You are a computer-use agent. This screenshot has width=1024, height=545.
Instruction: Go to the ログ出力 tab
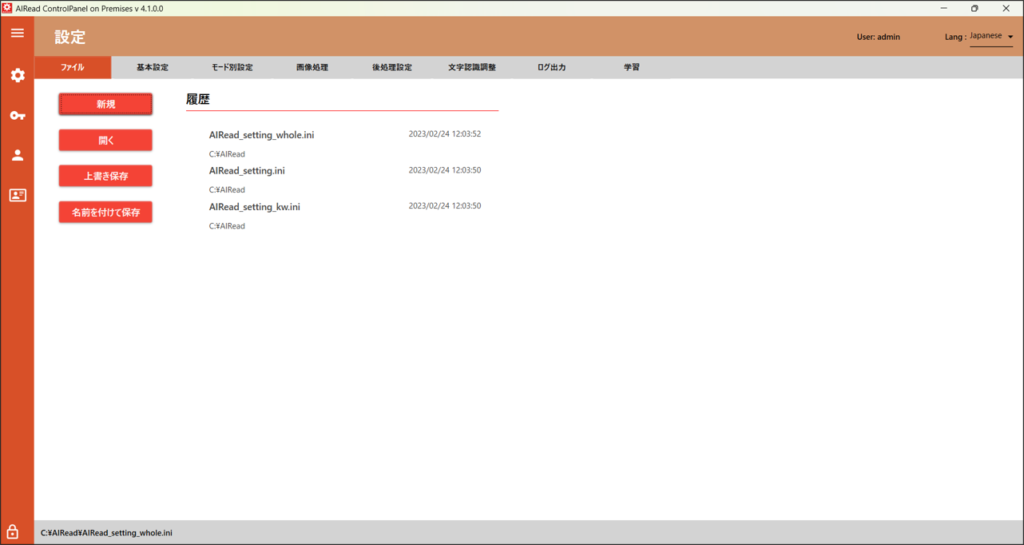(551, 67)
